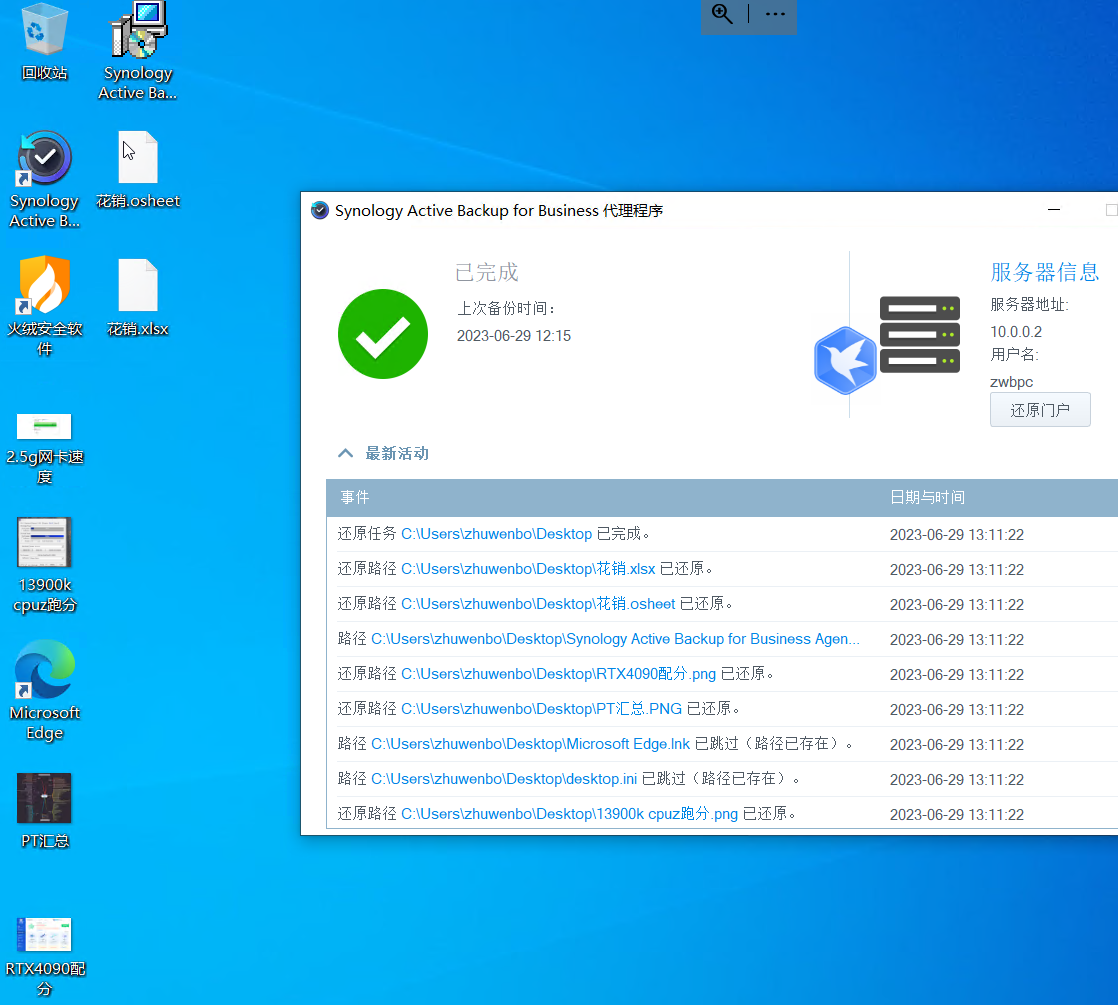Open the RTX4090配分 desktop image
The width and height of the screenshot is (1118, 1005).
click(x=44, y=957)
